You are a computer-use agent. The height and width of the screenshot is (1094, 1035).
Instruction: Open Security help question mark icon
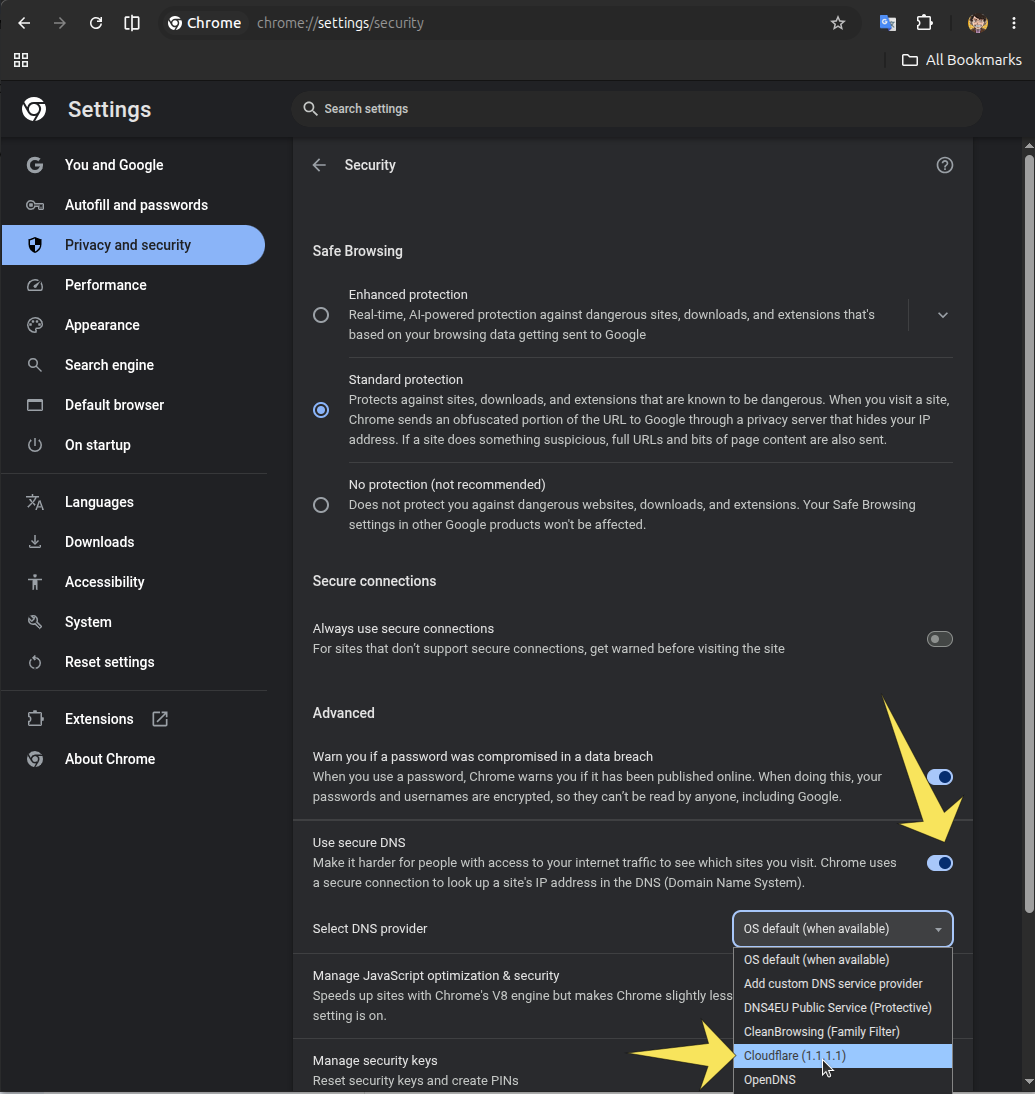944,165
